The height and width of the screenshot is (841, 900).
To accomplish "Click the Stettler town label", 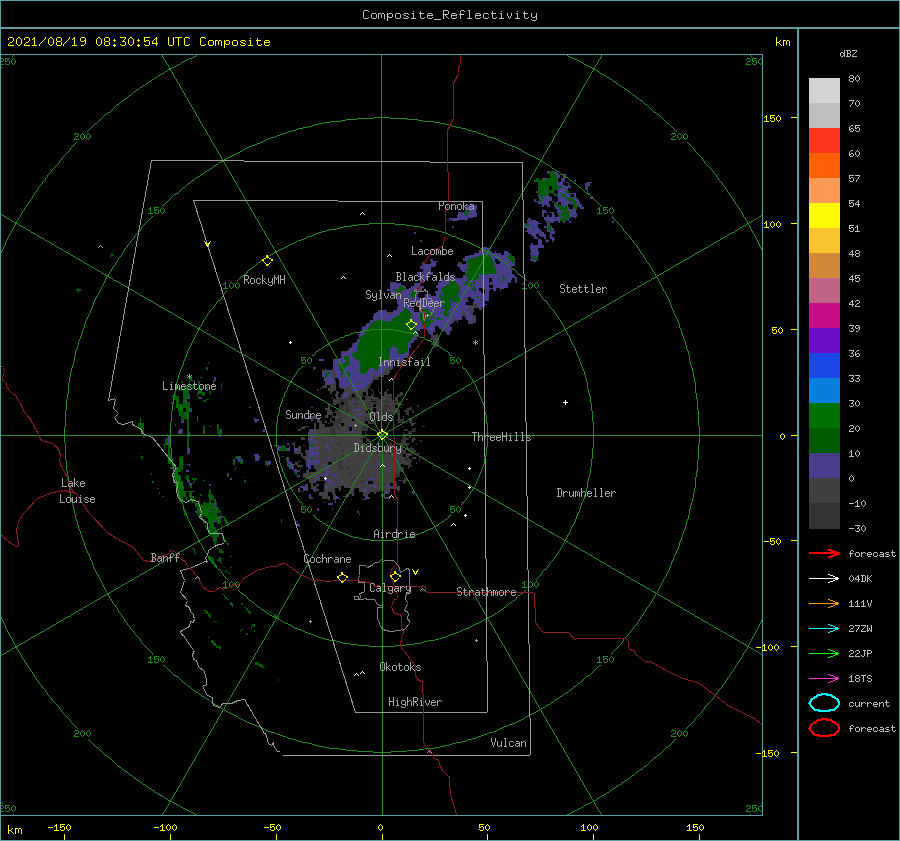I will pyautogui.click(x=583, y=289).
